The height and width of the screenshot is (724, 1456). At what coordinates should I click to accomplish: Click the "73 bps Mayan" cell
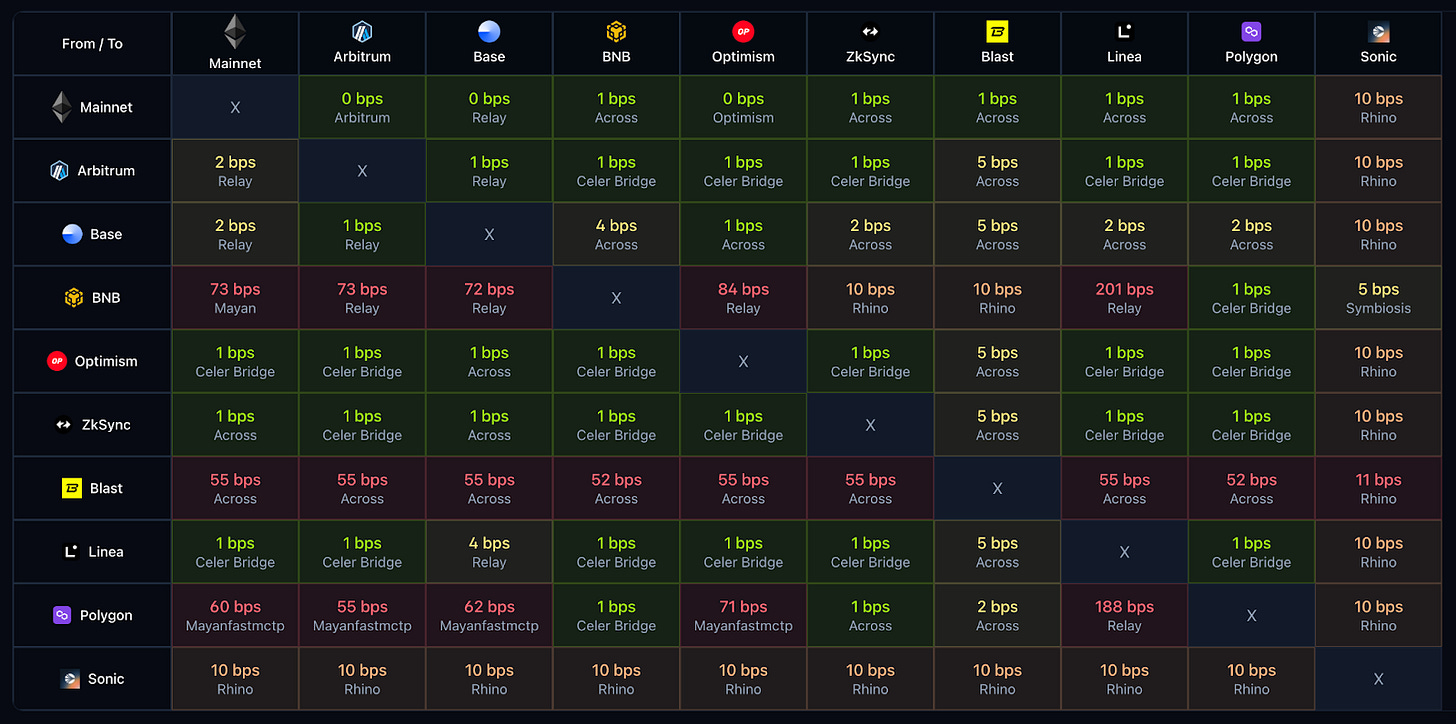[x=235, y=298]
